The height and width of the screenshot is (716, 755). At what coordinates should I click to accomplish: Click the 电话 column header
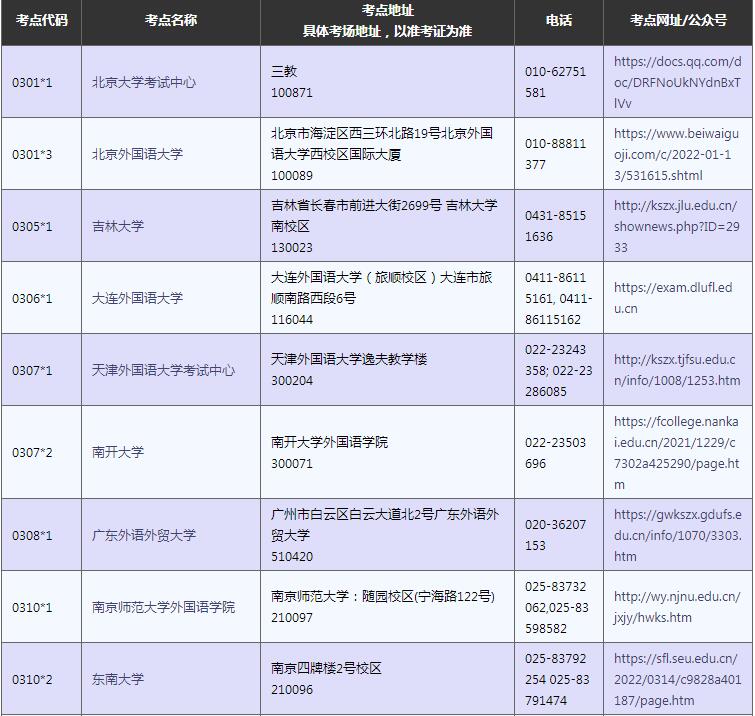point(559,20)
